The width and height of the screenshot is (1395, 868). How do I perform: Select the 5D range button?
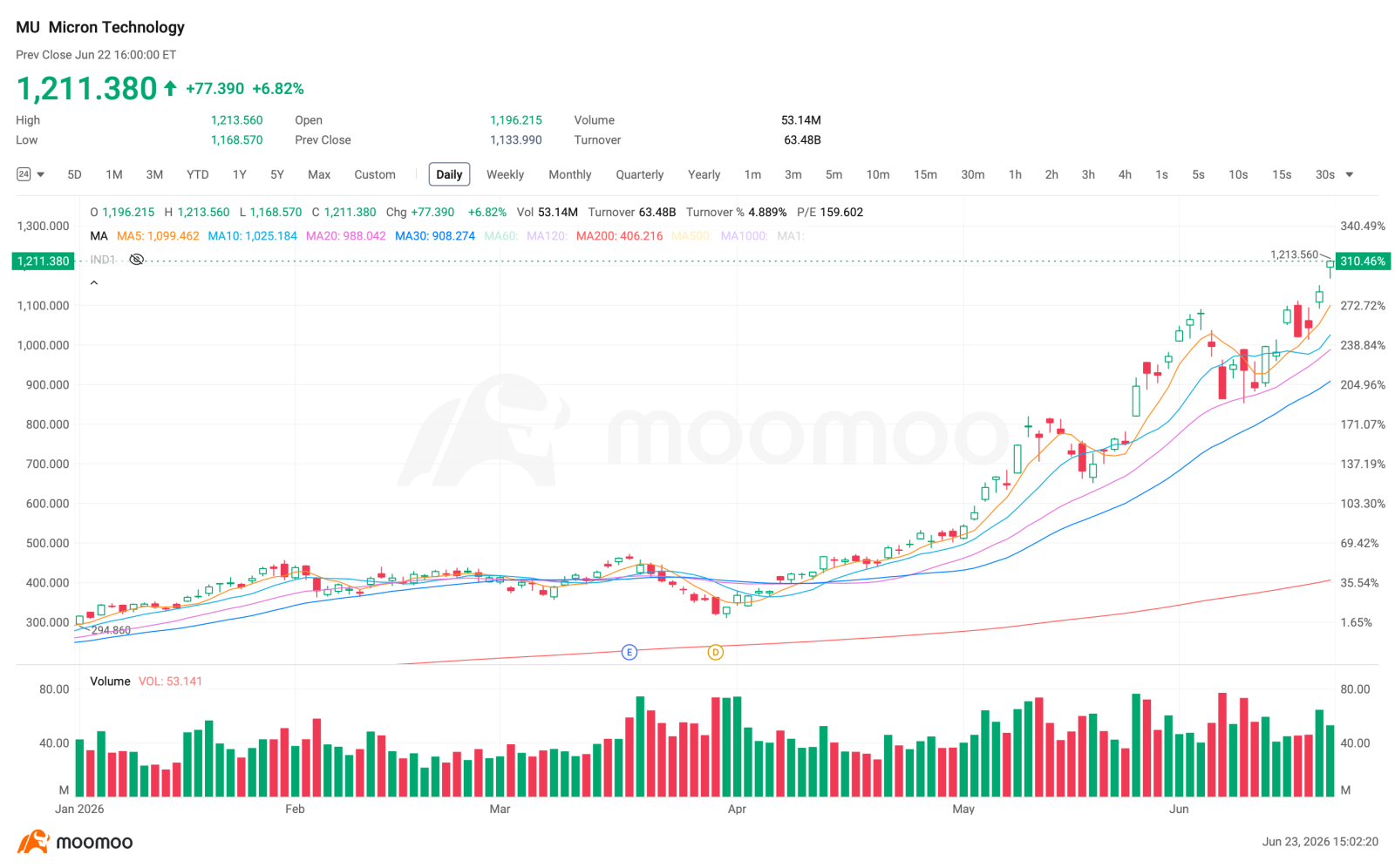click(75, 174)
